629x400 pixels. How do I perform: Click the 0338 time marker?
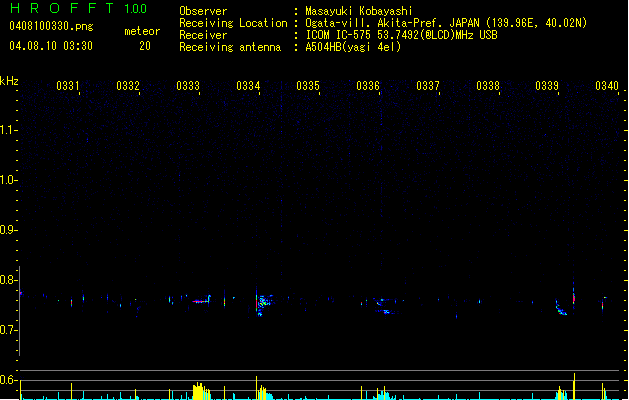click(x=488, y=86)
